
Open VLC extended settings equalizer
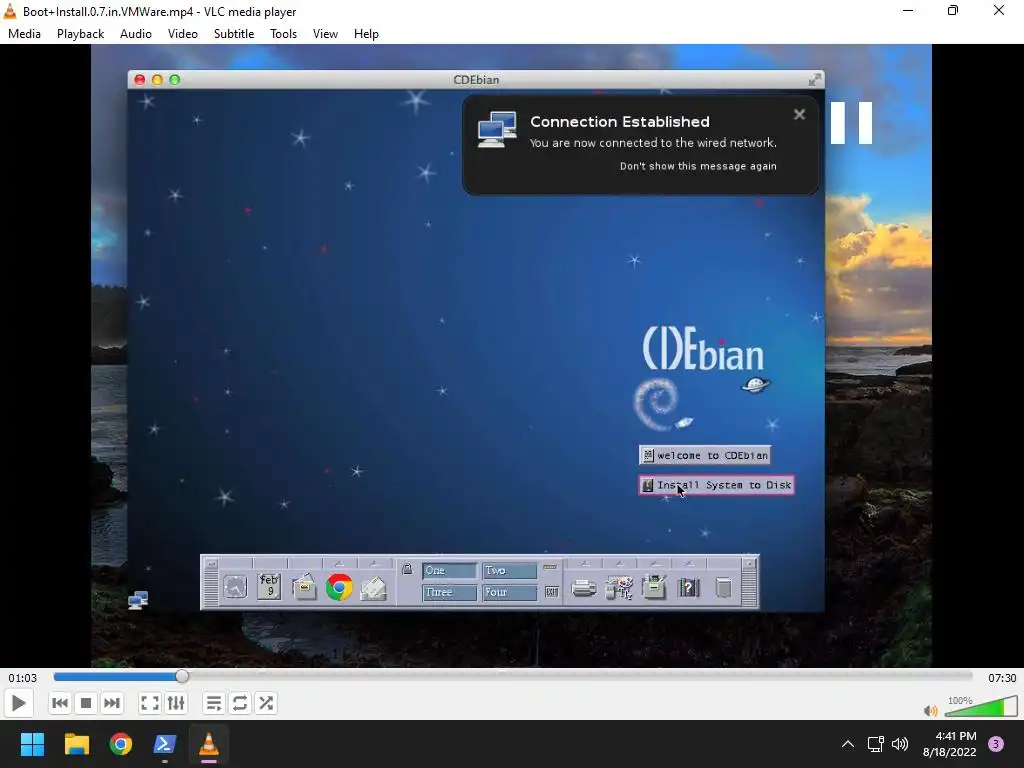coord(176,703)
